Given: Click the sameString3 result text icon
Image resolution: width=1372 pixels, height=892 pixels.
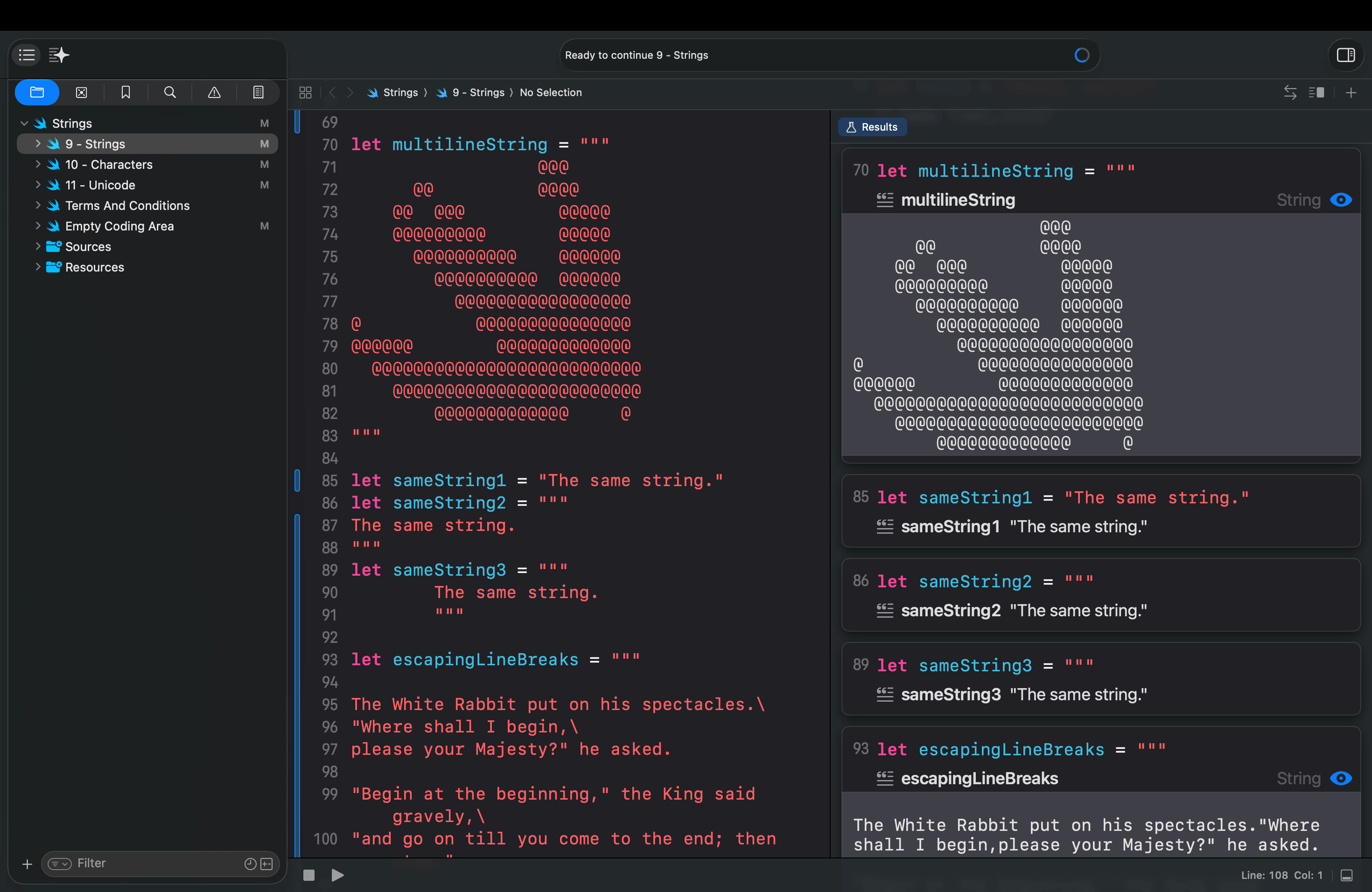Looking at the screenshot, I should (885, 695).
